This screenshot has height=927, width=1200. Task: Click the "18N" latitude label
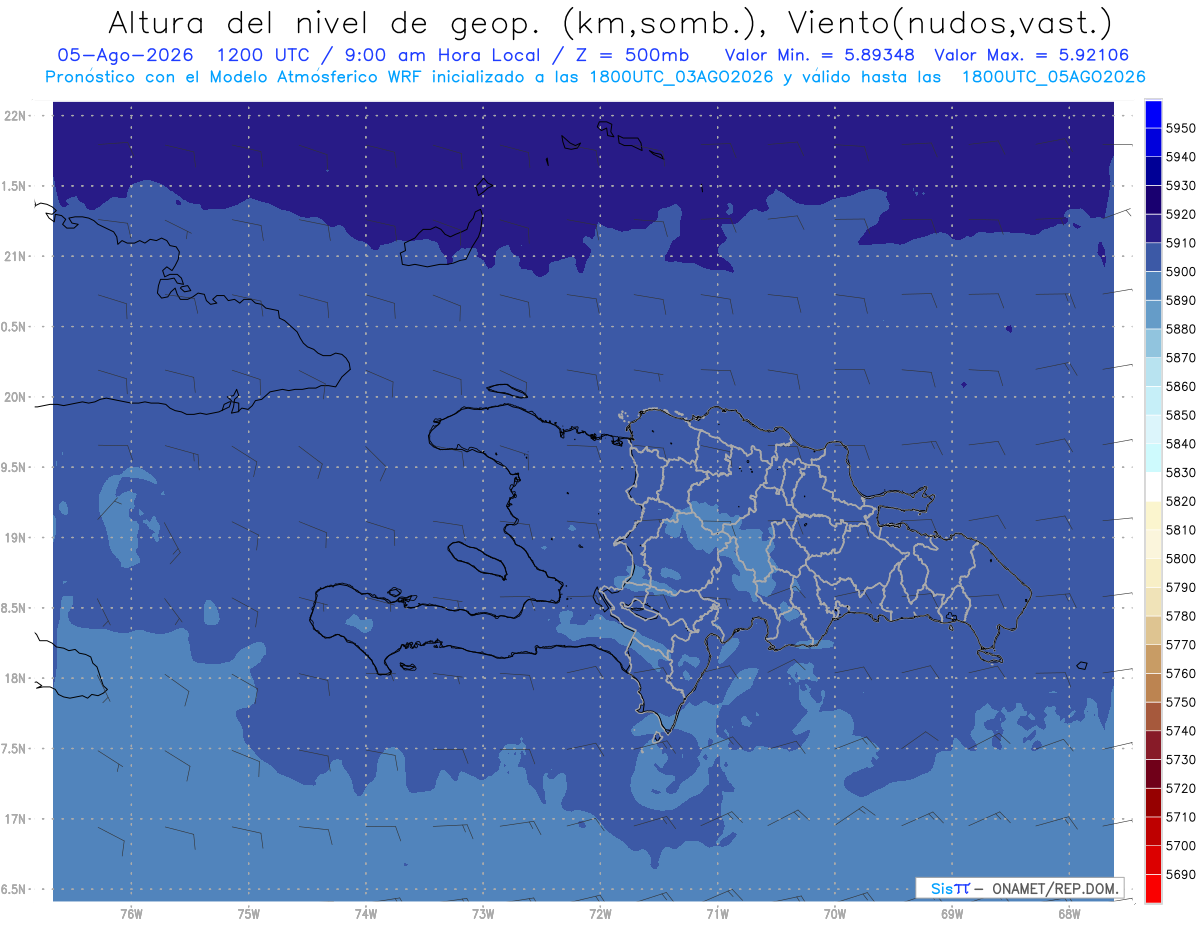pos(15,678)
